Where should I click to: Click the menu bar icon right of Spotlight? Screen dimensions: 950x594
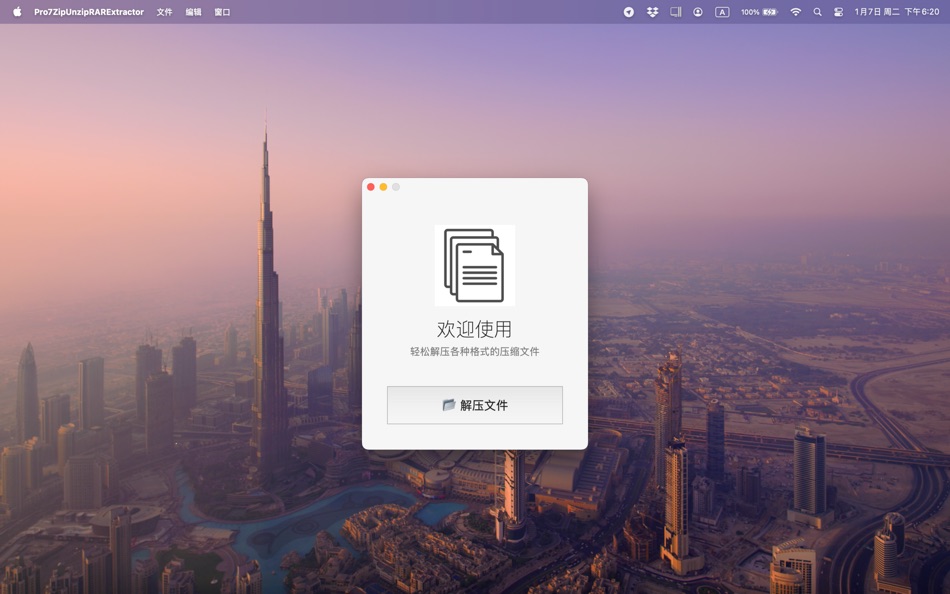pyautogui.click(x=838, y=12)
